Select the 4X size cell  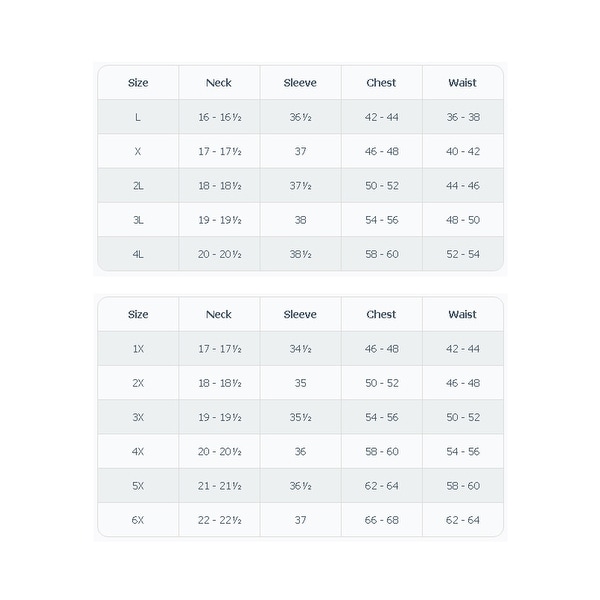click(x=138, y=451)
